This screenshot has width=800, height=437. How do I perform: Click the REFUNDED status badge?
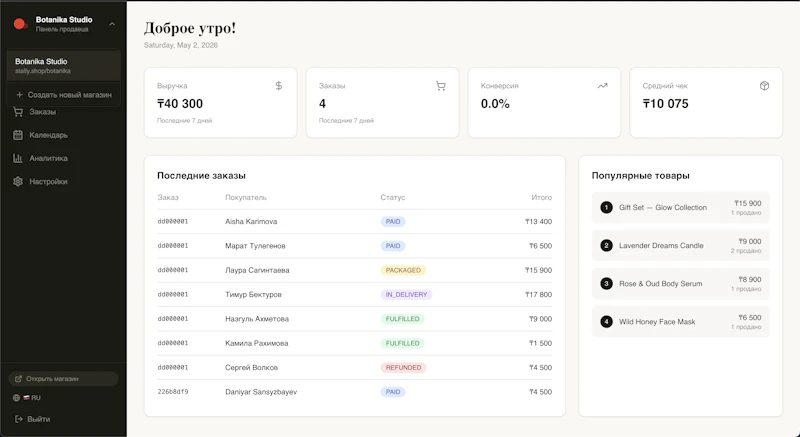pyautogui.click(x=403, y=368)
